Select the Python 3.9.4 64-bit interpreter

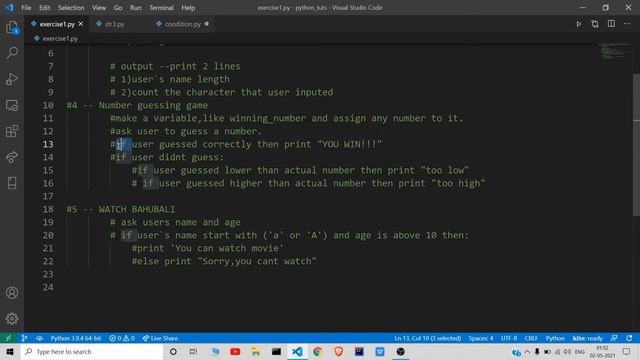76,338
